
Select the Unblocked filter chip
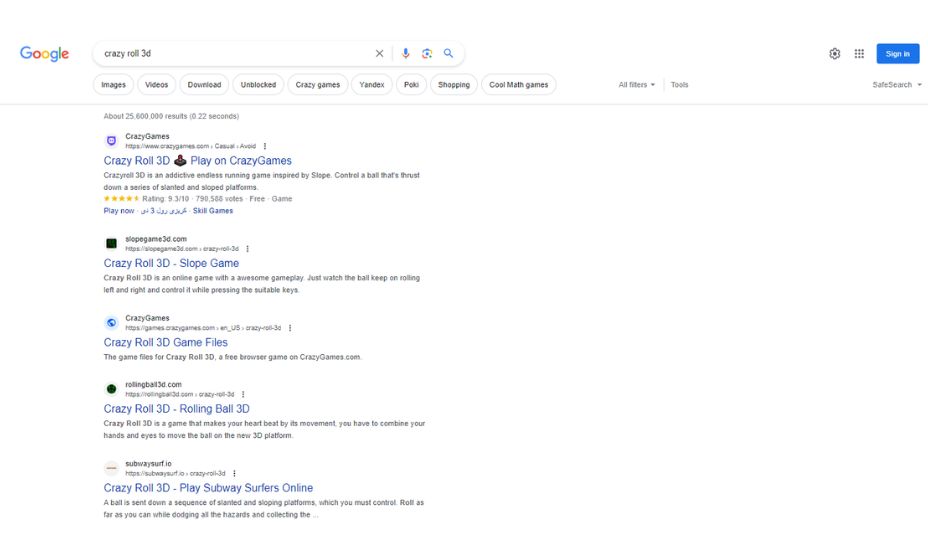pyautogui.click(x=258, y=85)
